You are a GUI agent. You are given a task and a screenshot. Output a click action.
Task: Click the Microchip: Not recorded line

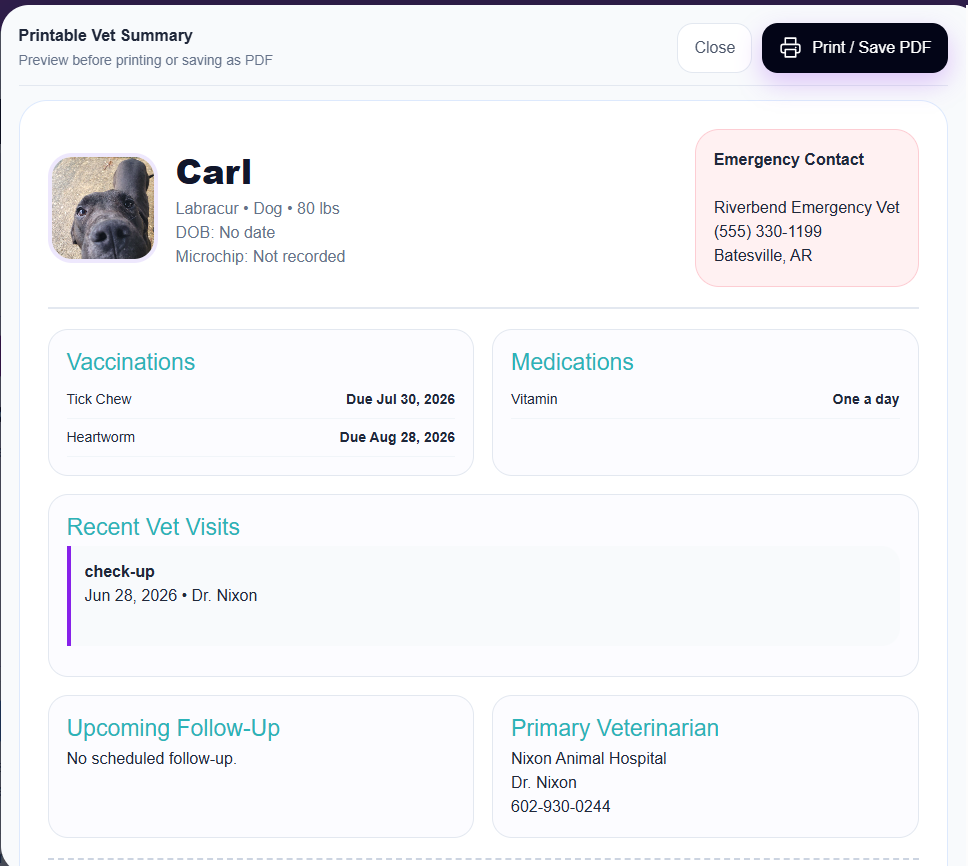pos(260,256)
